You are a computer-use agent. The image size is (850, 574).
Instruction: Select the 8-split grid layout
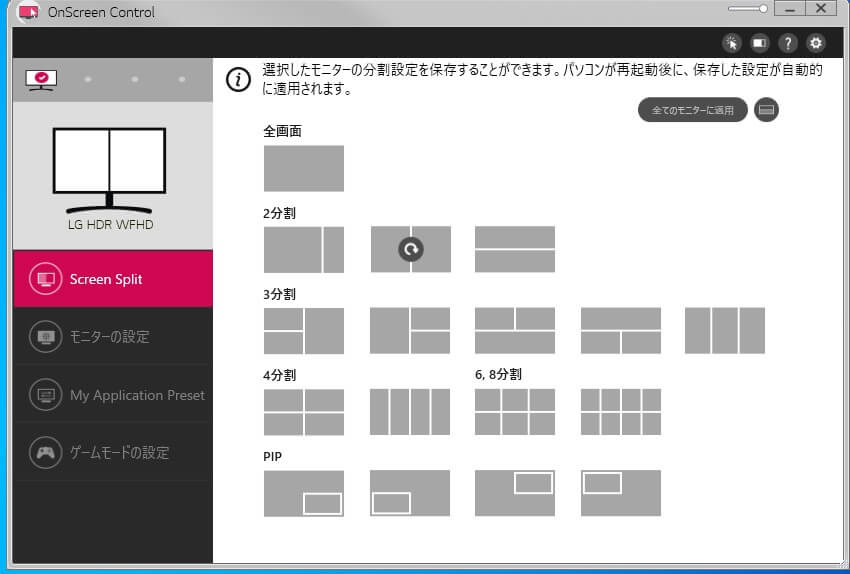pyautogui.click(x=621, y=412)
